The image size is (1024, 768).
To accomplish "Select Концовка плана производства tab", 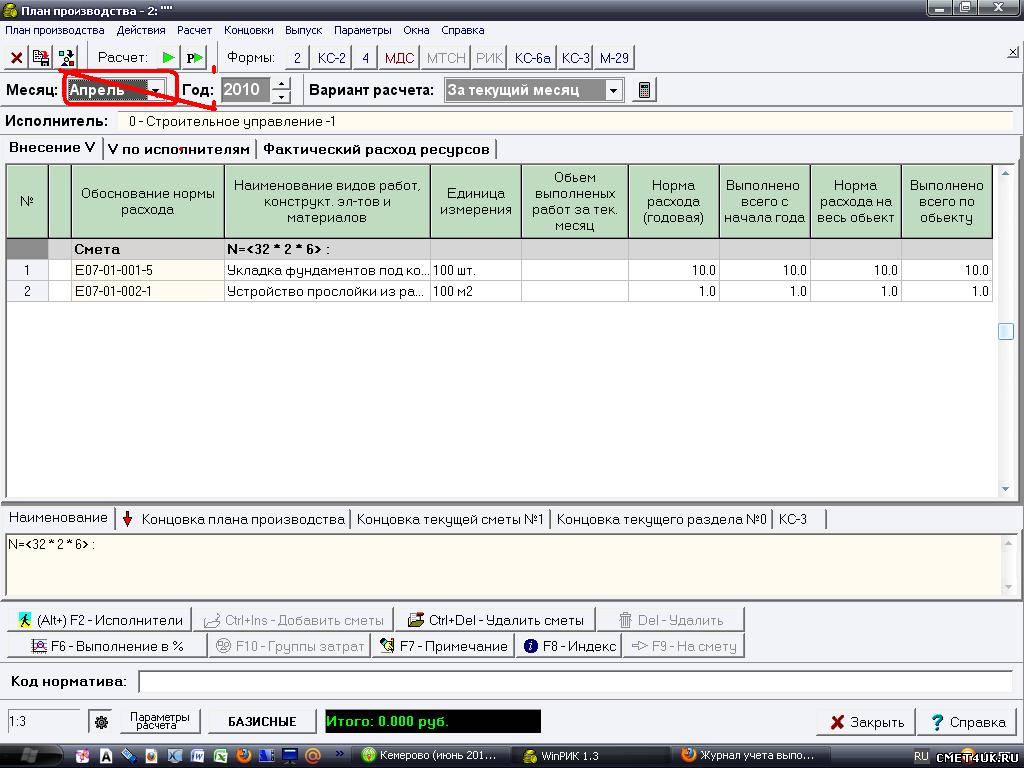I will 242,519.
